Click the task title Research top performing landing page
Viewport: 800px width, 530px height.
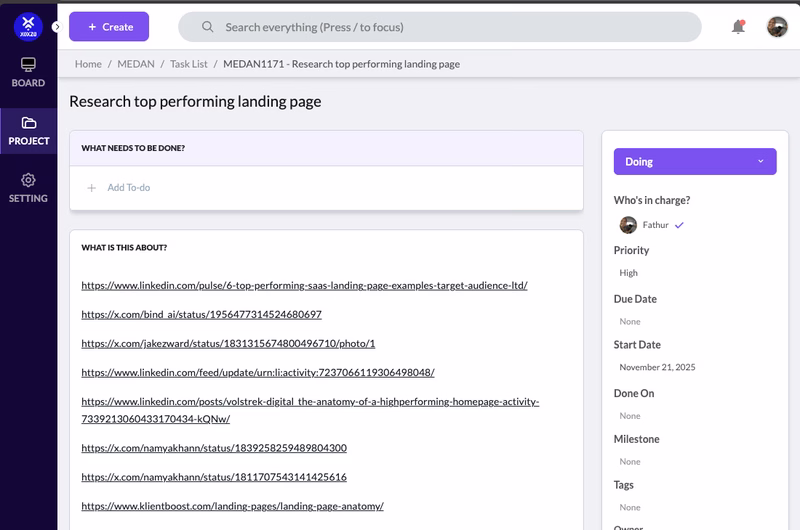point(195,102)
